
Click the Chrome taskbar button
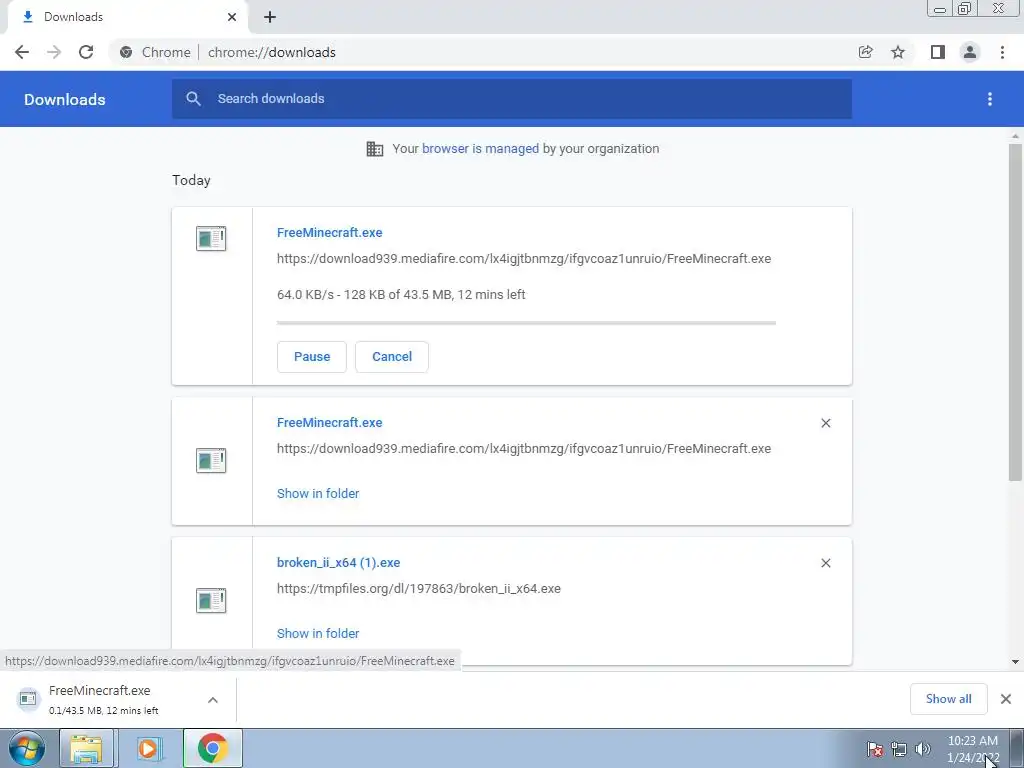[213, 748]
